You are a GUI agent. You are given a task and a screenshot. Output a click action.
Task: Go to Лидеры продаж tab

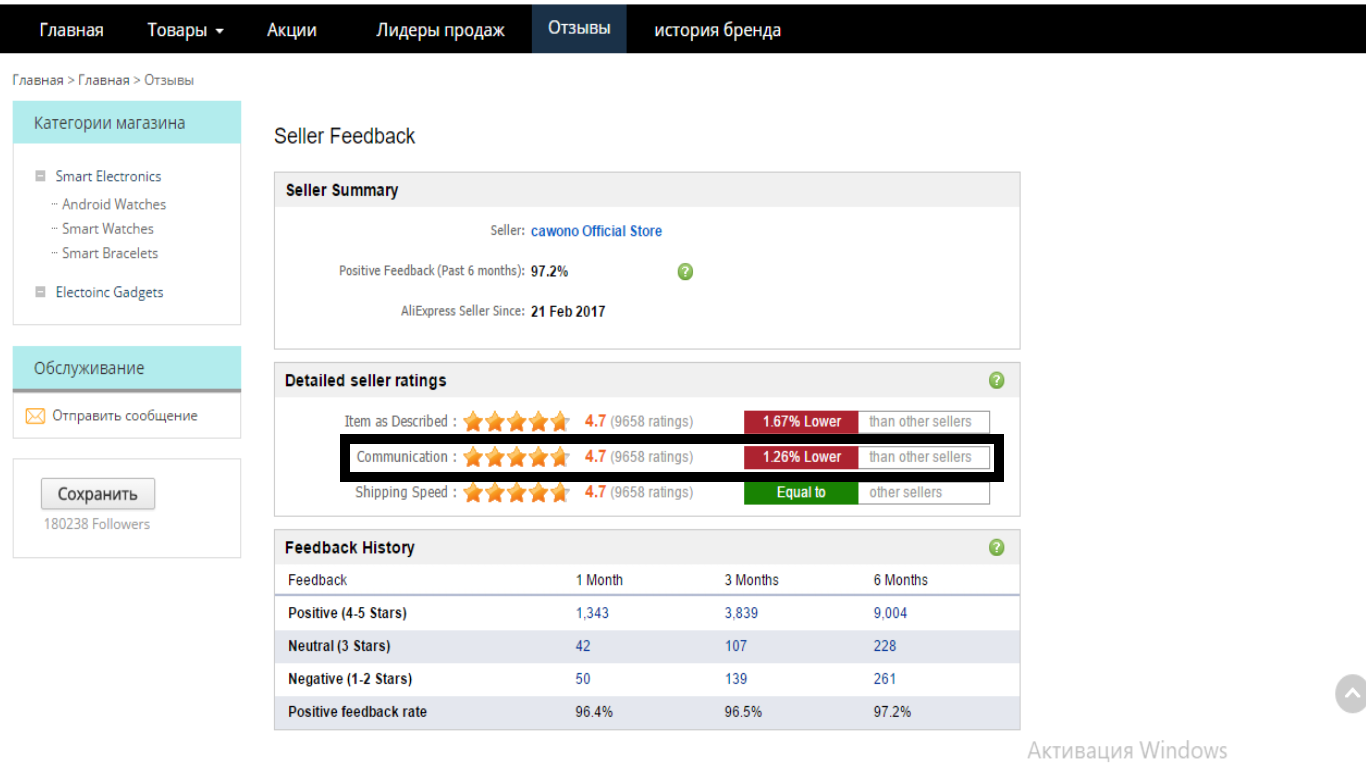pos(440,30)
